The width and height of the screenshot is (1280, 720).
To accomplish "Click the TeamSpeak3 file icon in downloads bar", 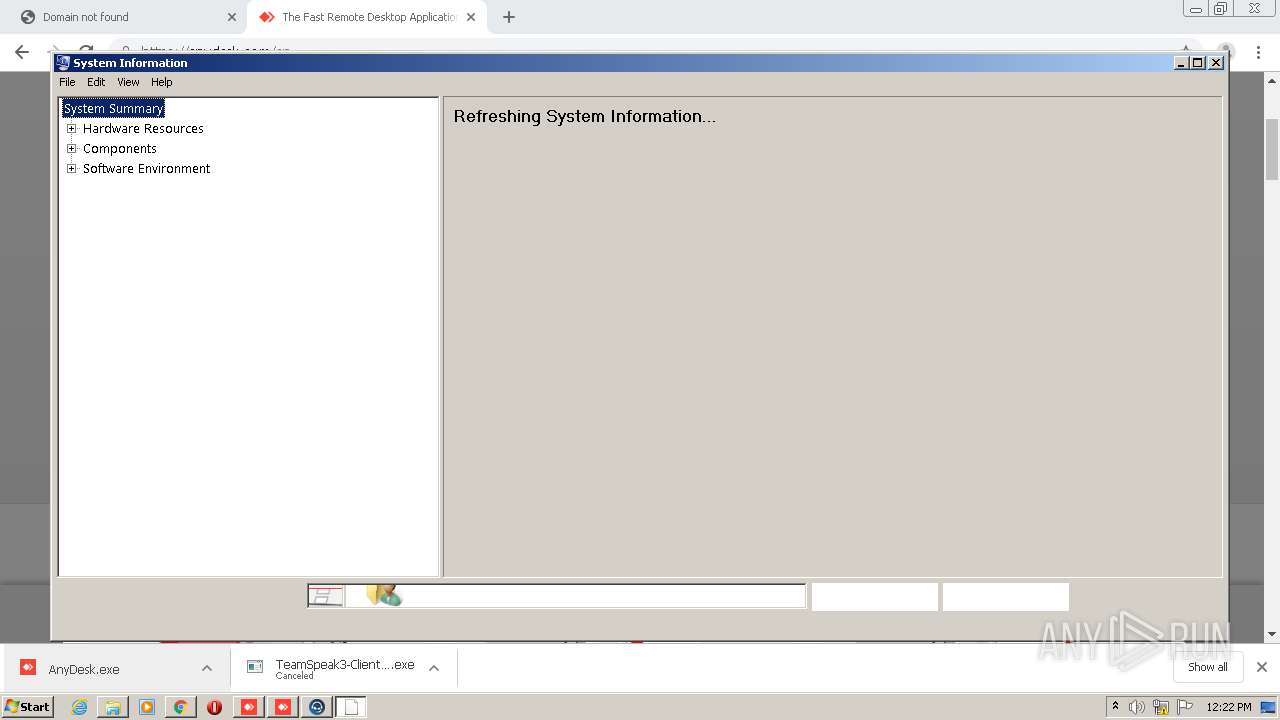I will tap(255, 667).
